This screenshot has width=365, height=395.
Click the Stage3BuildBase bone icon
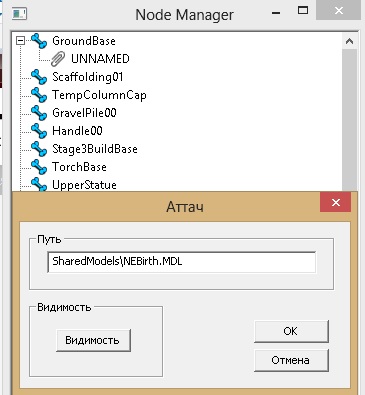point(39,149)
